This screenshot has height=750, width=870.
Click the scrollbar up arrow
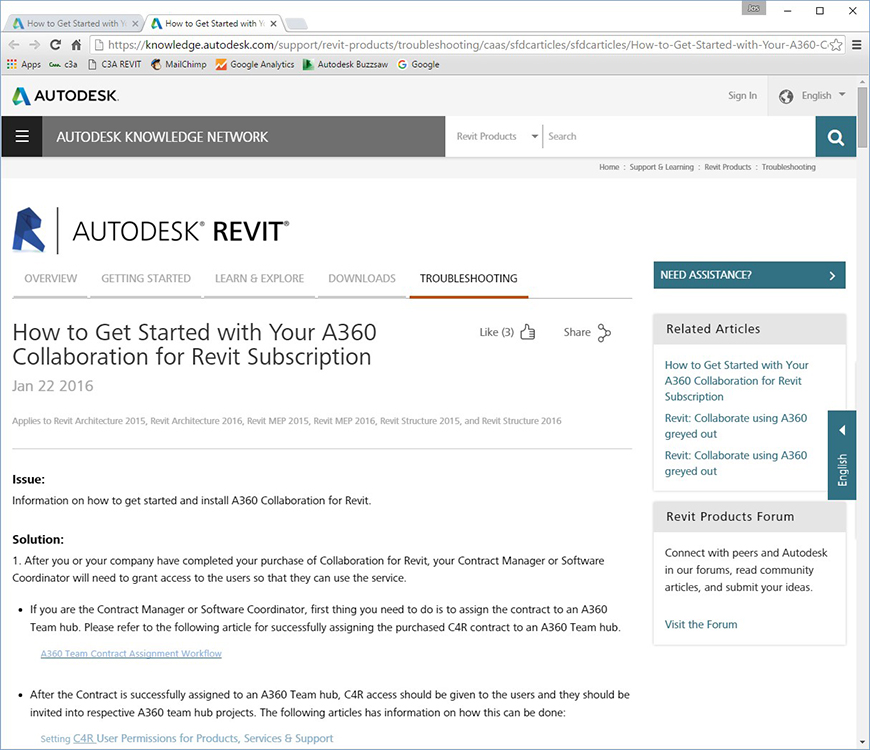862,82
